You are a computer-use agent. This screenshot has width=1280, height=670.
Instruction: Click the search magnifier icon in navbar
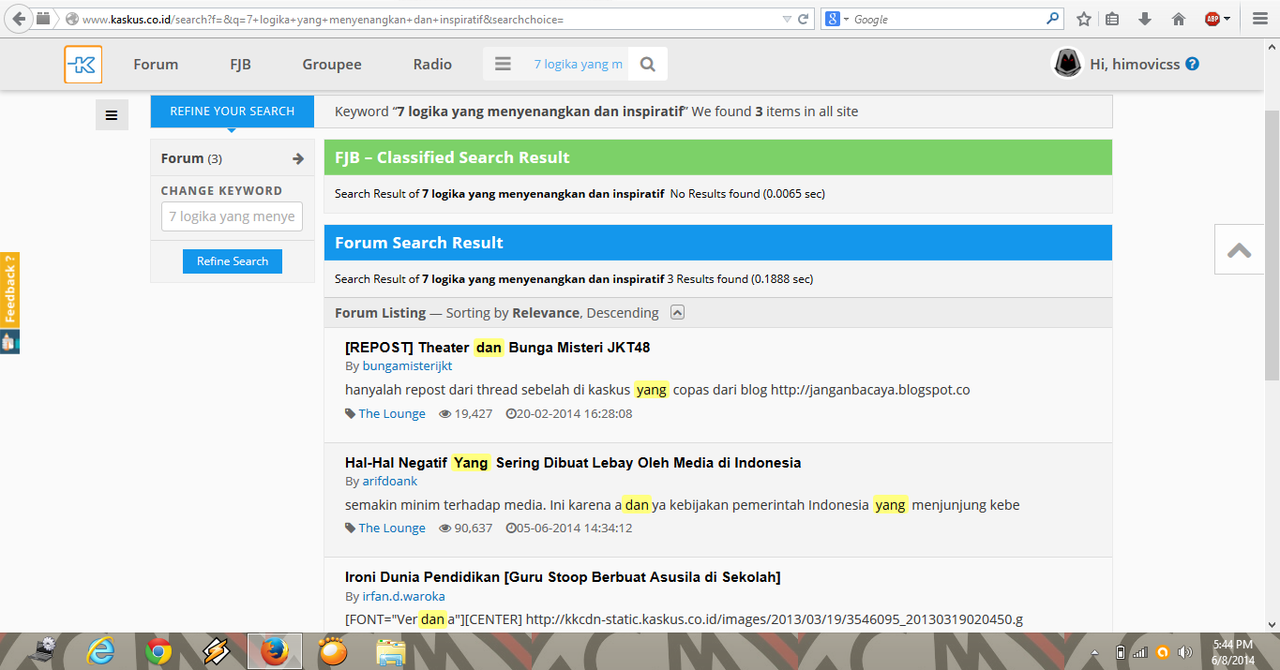coord(648,64)
